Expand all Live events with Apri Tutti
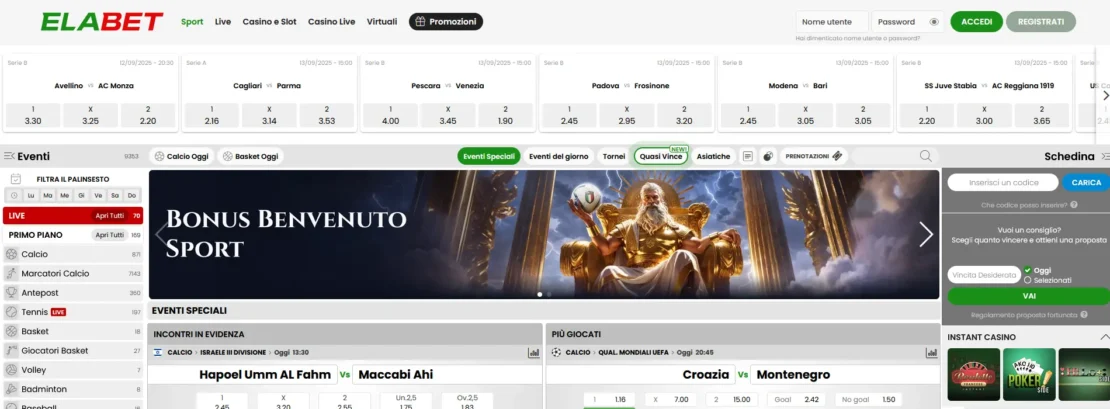Screen dimensions: 1110x409 109,215
